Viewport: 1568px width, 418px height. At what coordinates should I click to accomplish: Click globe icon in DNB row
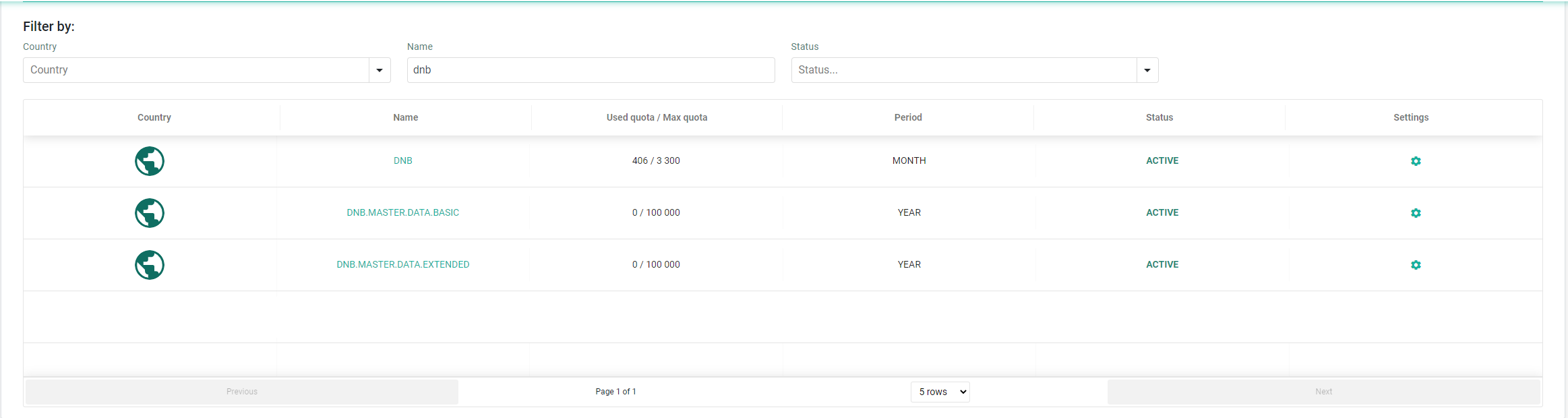click(150, 161)
